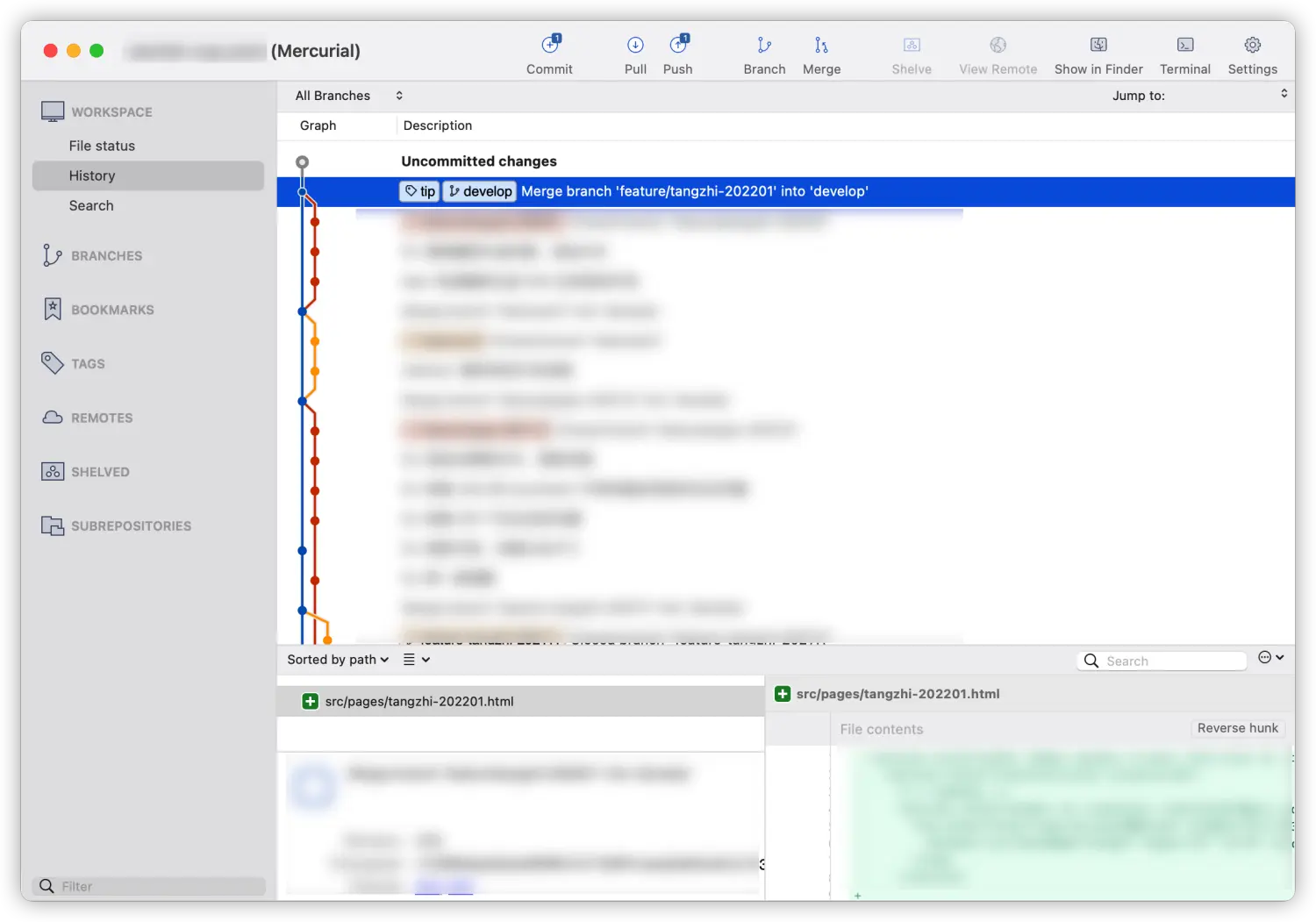Expand the BOOKMARKS section

[x=112, y=310]
